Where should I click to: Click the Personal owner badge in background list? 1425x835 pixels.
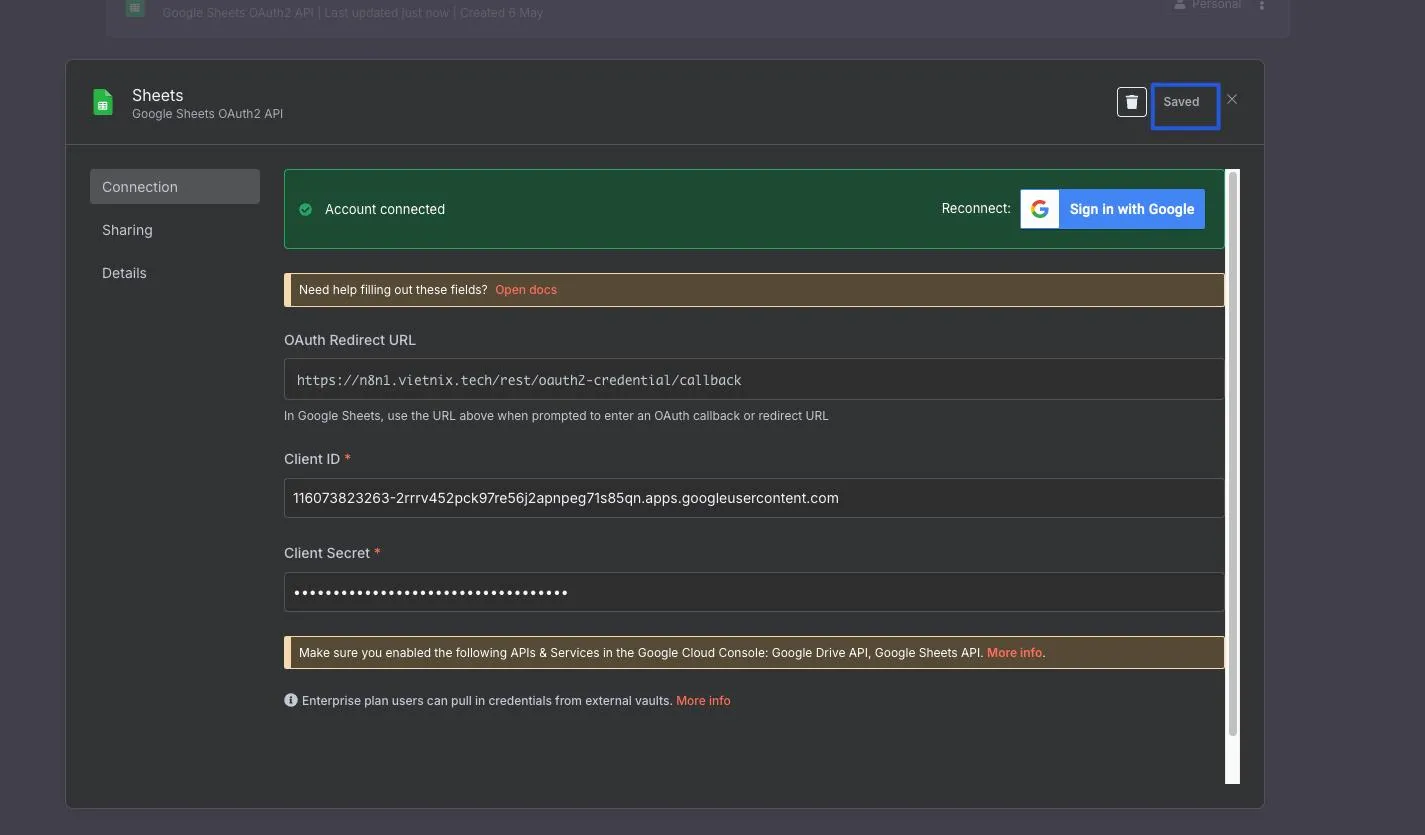tap(1208, 5)
